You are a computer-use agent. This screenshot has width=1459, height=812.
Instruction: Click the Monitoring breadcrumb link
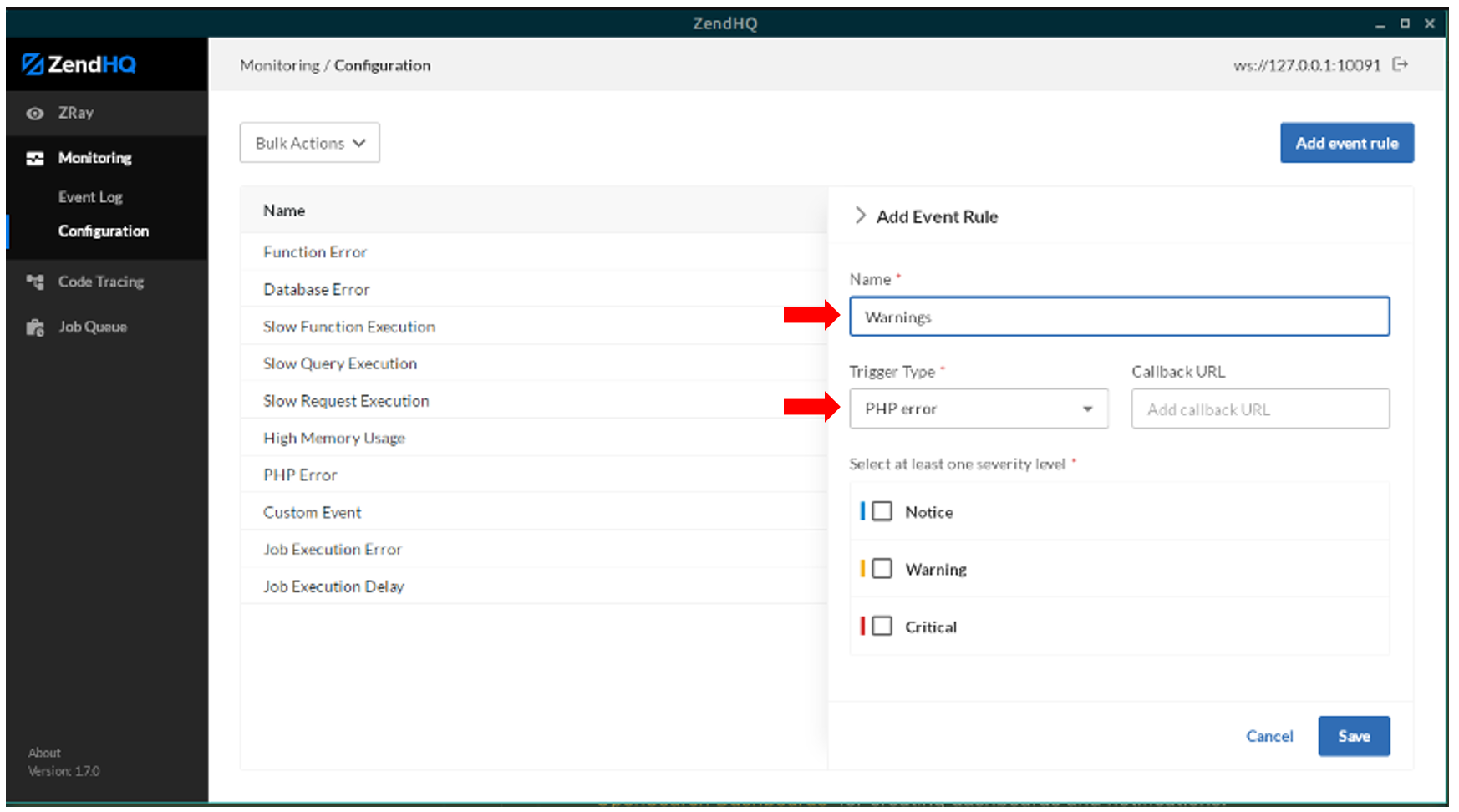[280, 65]
